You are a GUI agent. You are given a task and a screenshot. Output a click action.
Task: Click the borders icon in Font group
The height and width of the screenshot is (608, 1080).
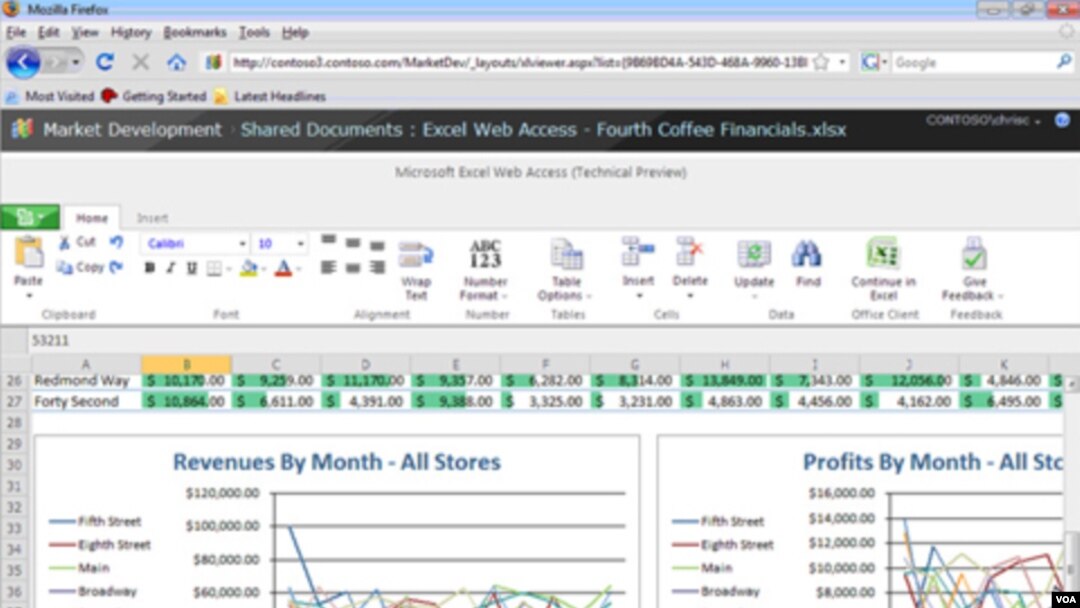pyautogui.click(x=214, y=269)
